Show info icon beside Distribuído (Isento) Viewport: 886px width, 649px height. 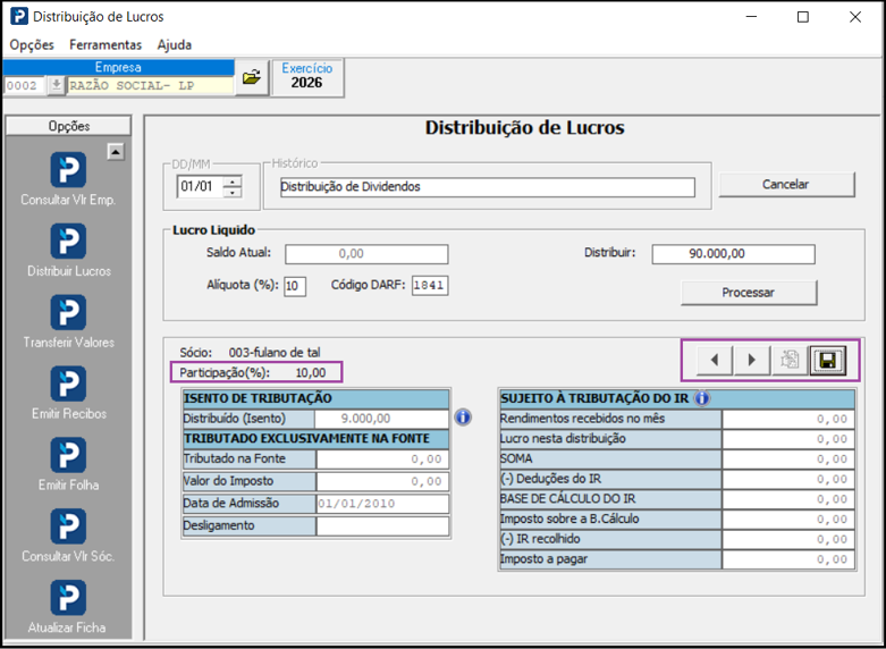[463, 417]
